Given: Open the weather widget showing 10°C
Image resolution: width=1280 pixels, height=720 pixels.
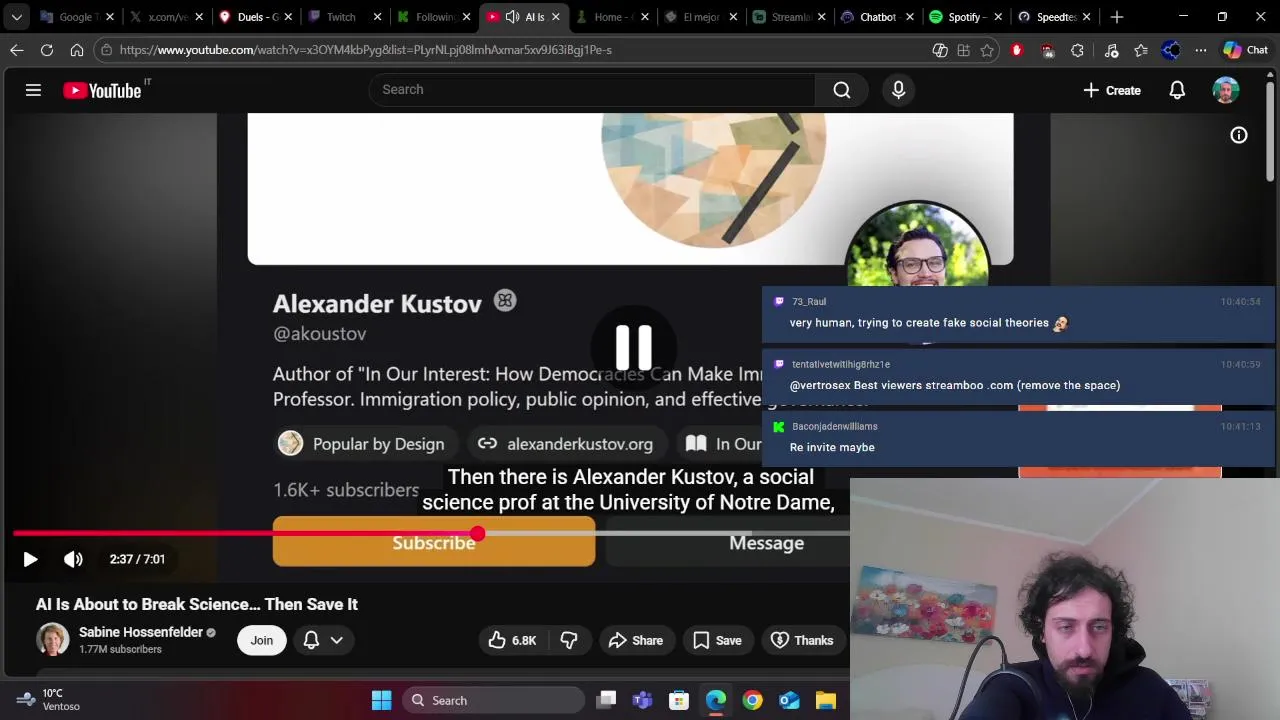Looking at the screenshot, I should [x=48, y=700].
